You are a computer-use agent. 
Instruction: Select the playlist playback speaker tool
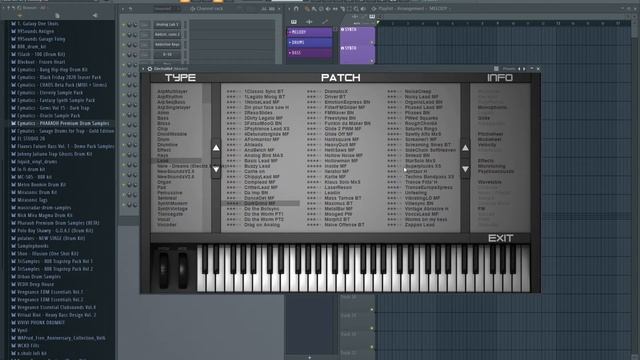363,9
